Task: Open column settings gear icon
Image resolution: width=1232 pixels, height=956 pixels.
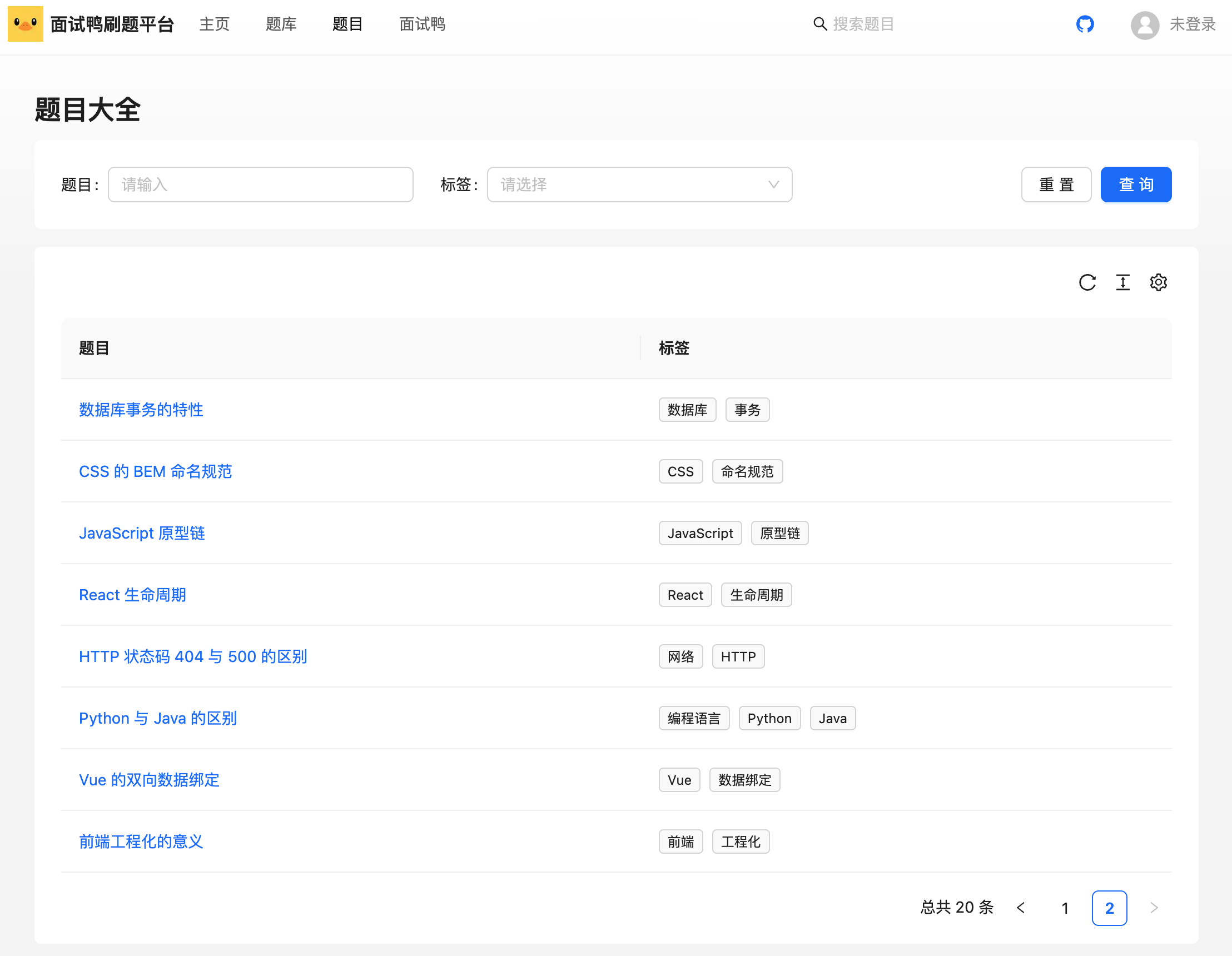Action: click(x=1158, y=282)
